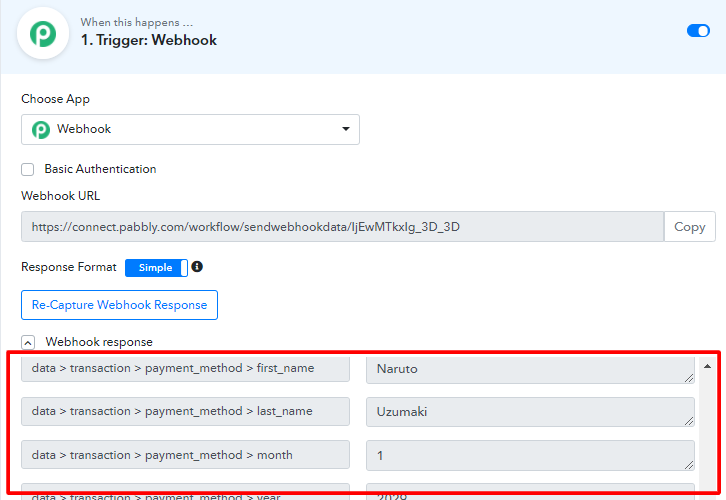The width and height of the screenshot is (726, 500).
Task: Click the response list scrollbar up arrow
Action: (707, 366)
